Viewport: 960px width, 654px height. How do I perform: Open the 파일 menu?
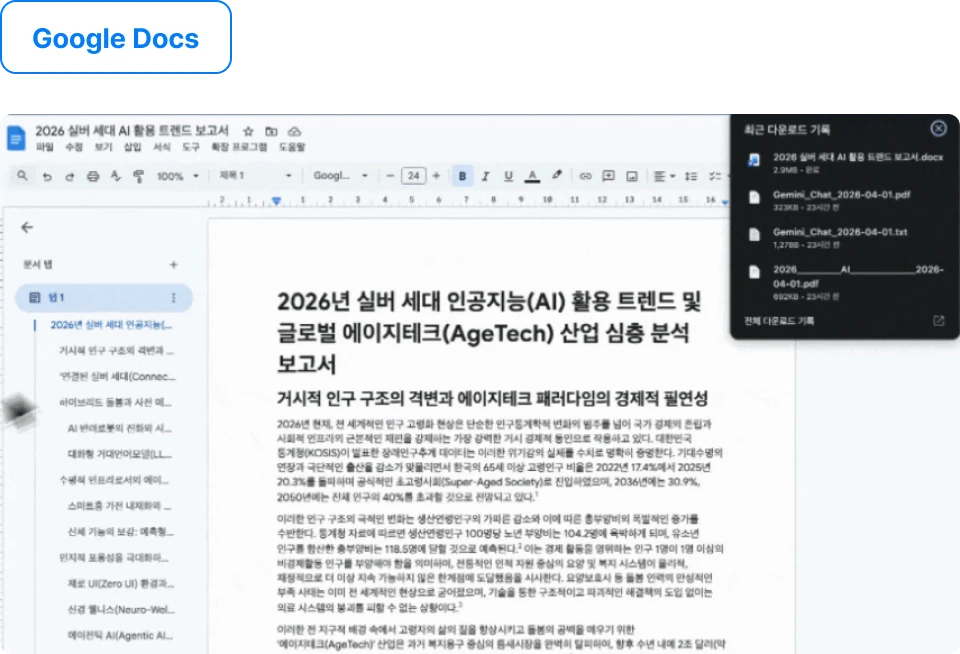(x=45, y=147)
